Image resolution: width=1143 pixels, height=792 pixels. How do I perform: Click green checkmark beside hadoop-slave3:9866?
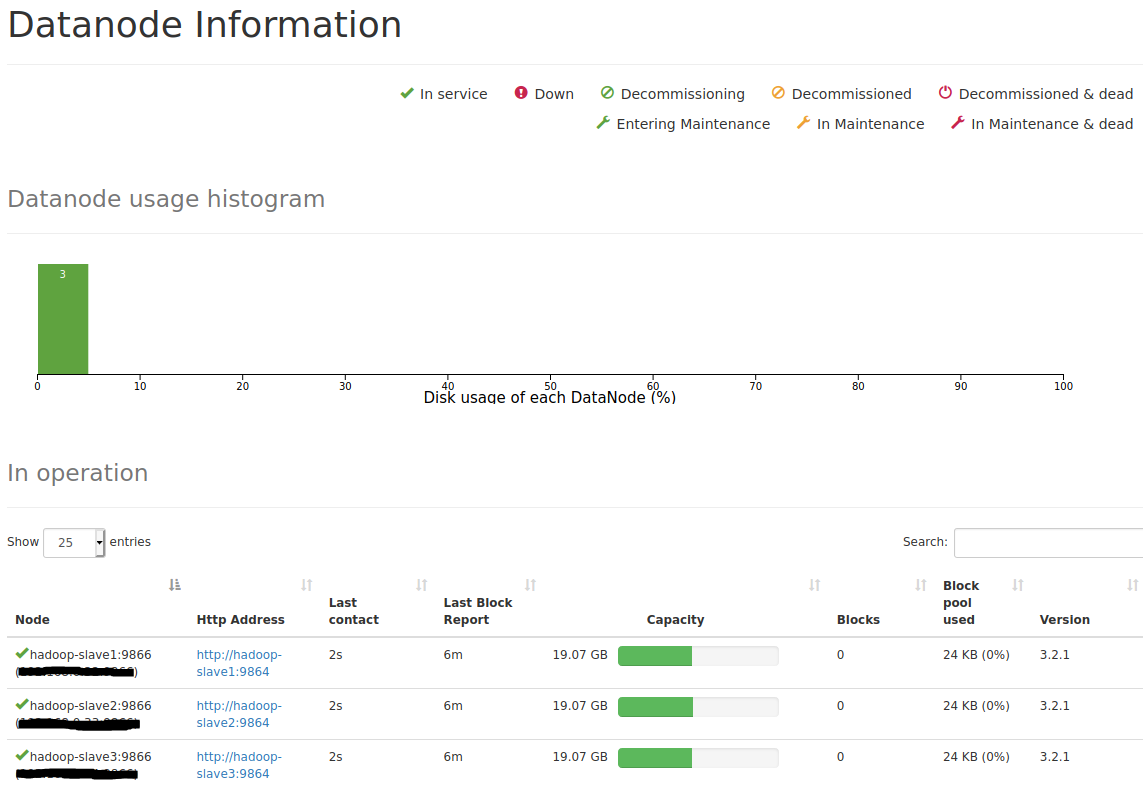click(20, 756)
